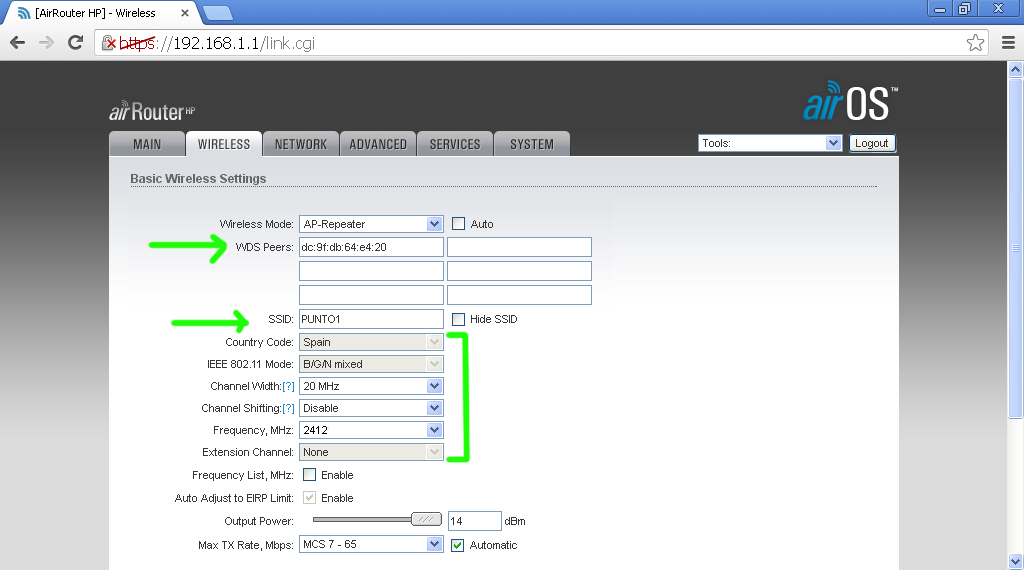The image size is (1024, 570).
Task: Open the Max TX Rate dropdown
Action: pyautogui.click(x=371, y=545)
